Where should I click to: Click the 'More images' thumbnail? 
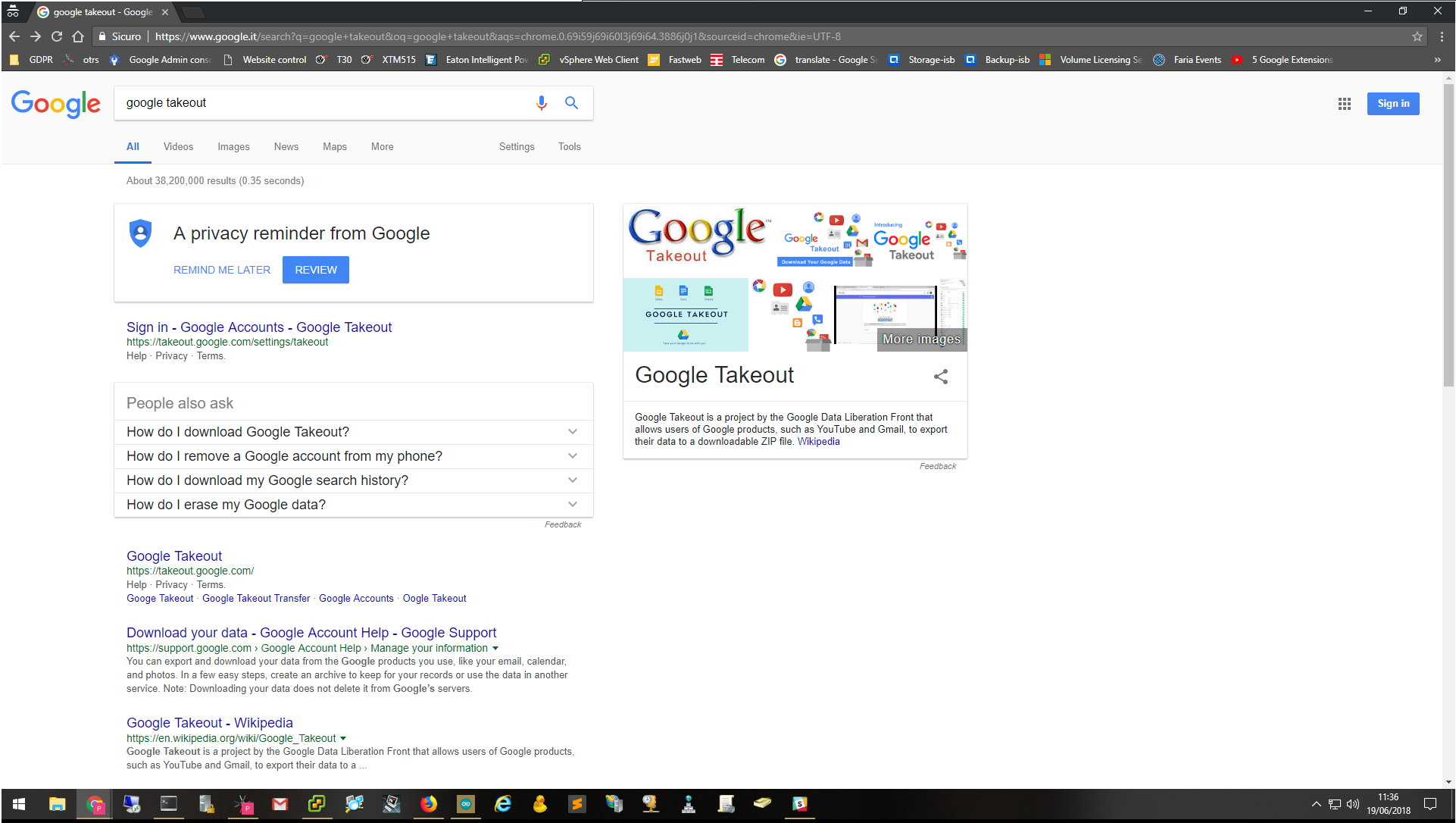922,340
